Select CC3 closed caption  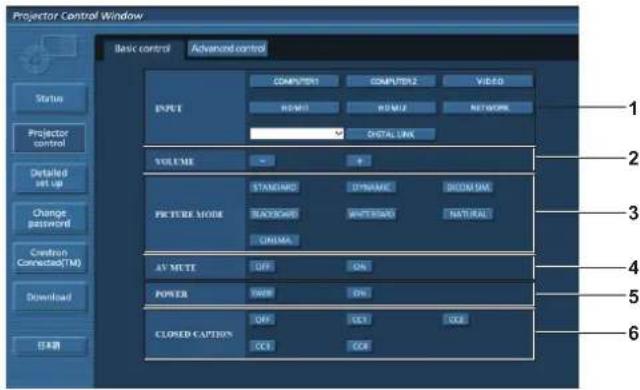262,346
